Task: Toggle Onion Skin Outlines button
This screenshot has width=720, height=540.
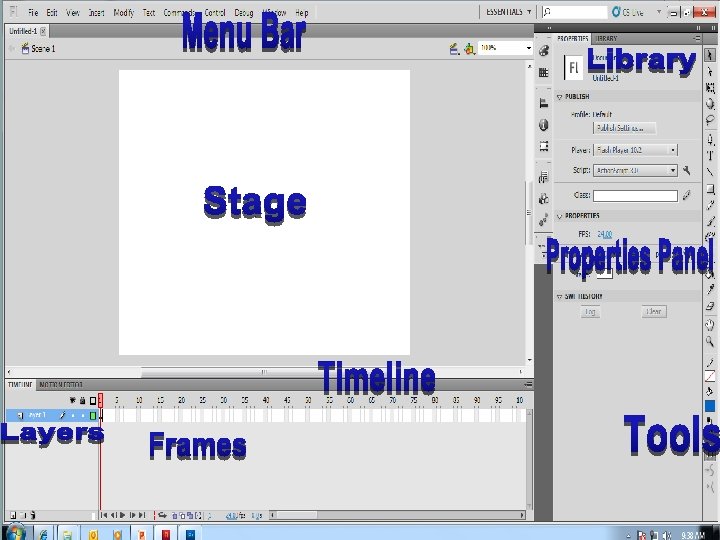Action: [x=182, y=515]
